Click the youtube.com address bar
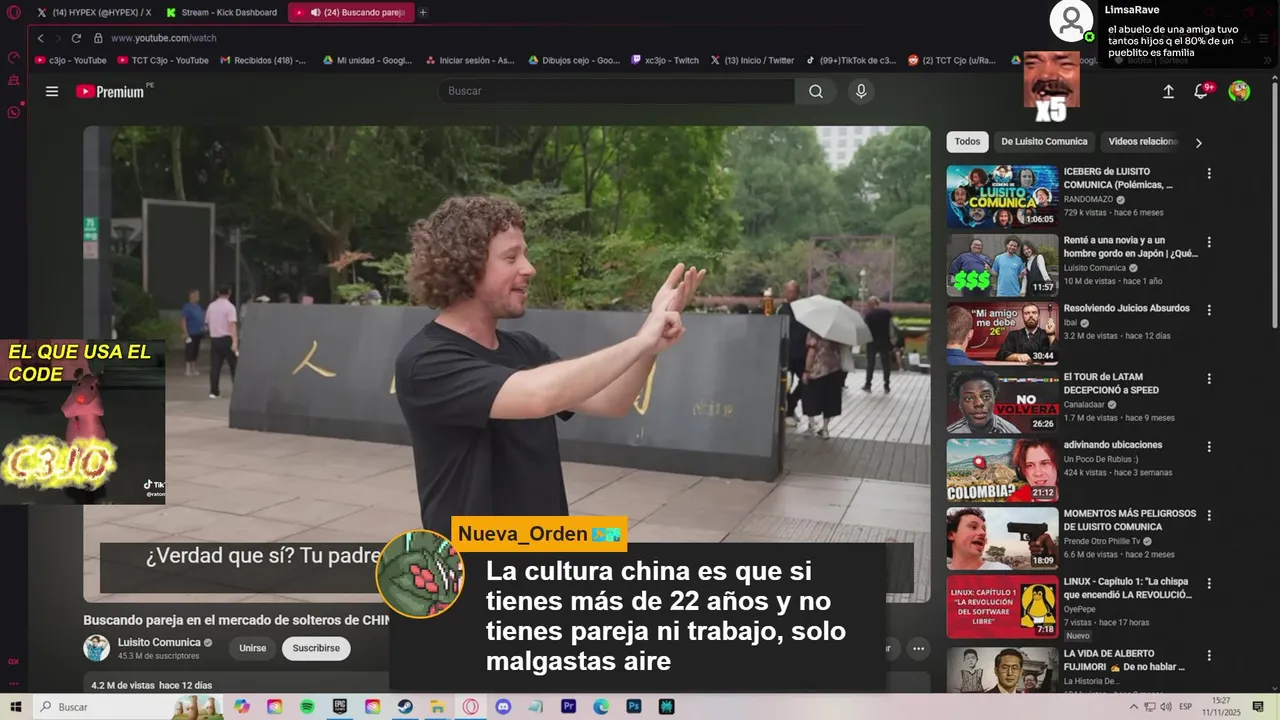1280x720 pixels. pos(164,38)
